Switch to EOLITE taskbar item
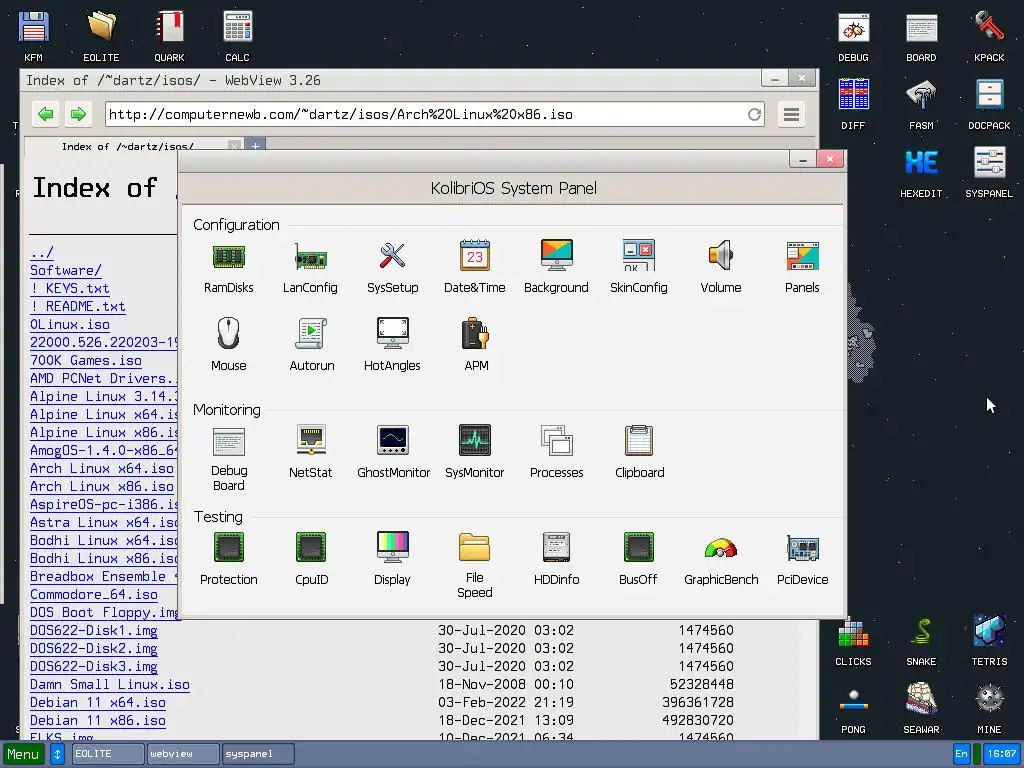 [108, 754]
